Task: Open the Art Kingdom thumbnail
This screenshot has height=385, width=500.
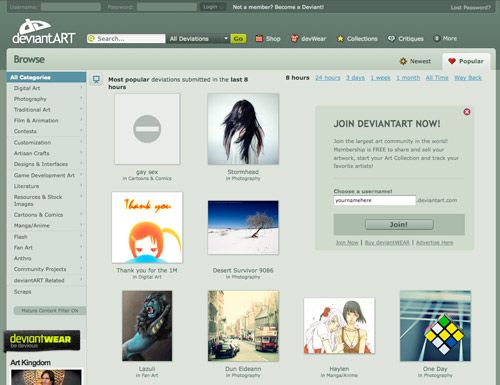Action: 46,377
